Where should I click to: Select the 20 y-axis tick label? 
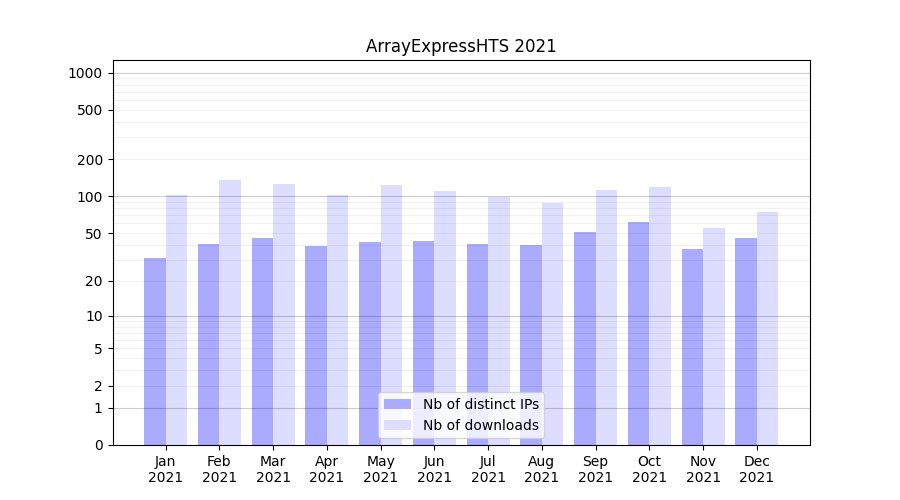click(93, 281)
